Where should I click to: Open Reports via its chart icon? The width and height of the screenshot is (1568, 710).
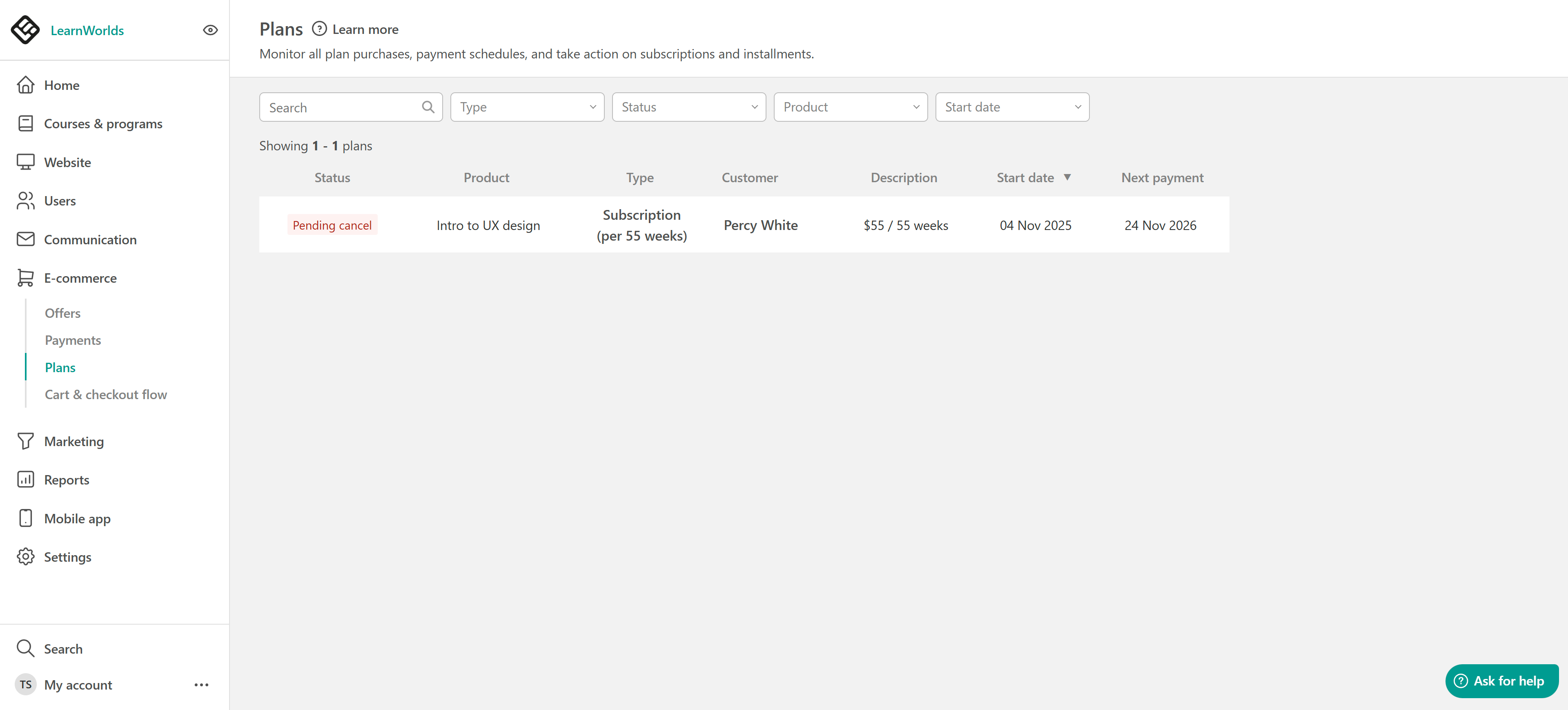coord(25,480)
